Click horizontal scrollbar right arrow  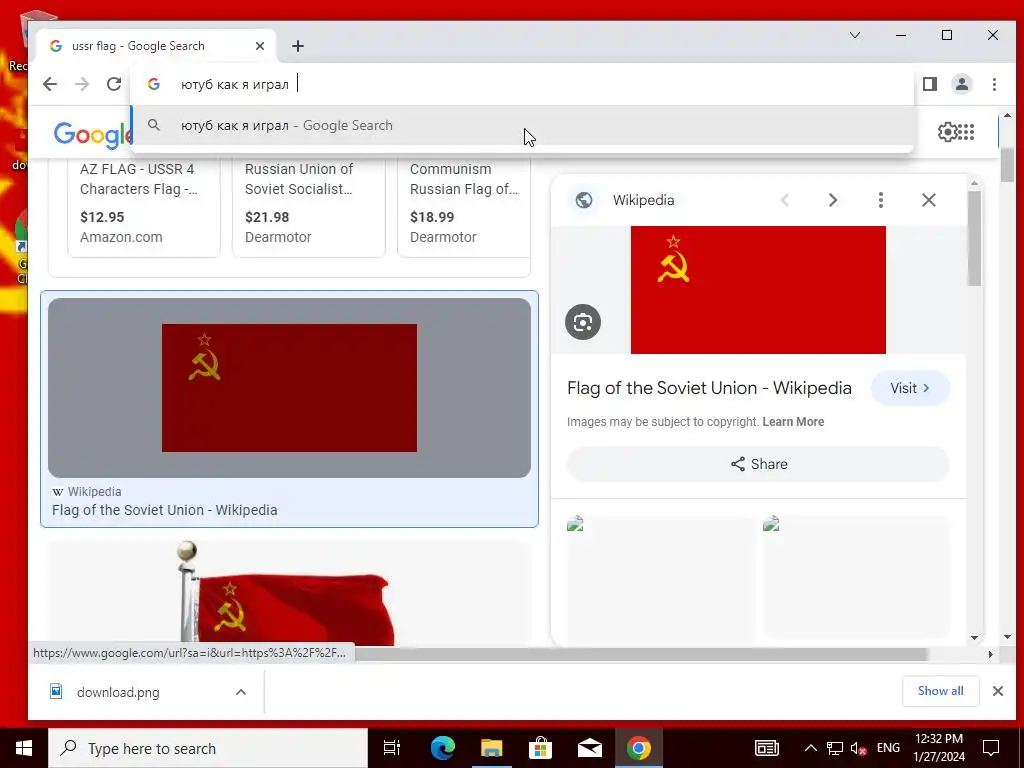(x=991, y=654)
